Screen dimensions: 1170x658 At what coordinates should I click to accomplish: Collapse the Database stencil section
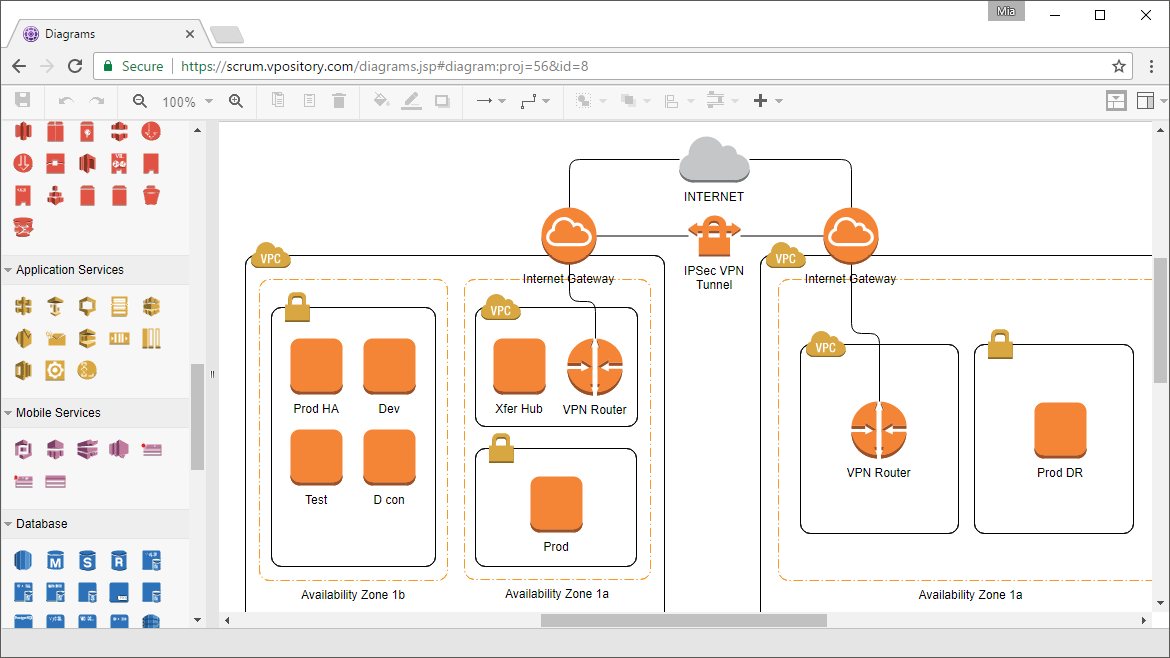45,523
